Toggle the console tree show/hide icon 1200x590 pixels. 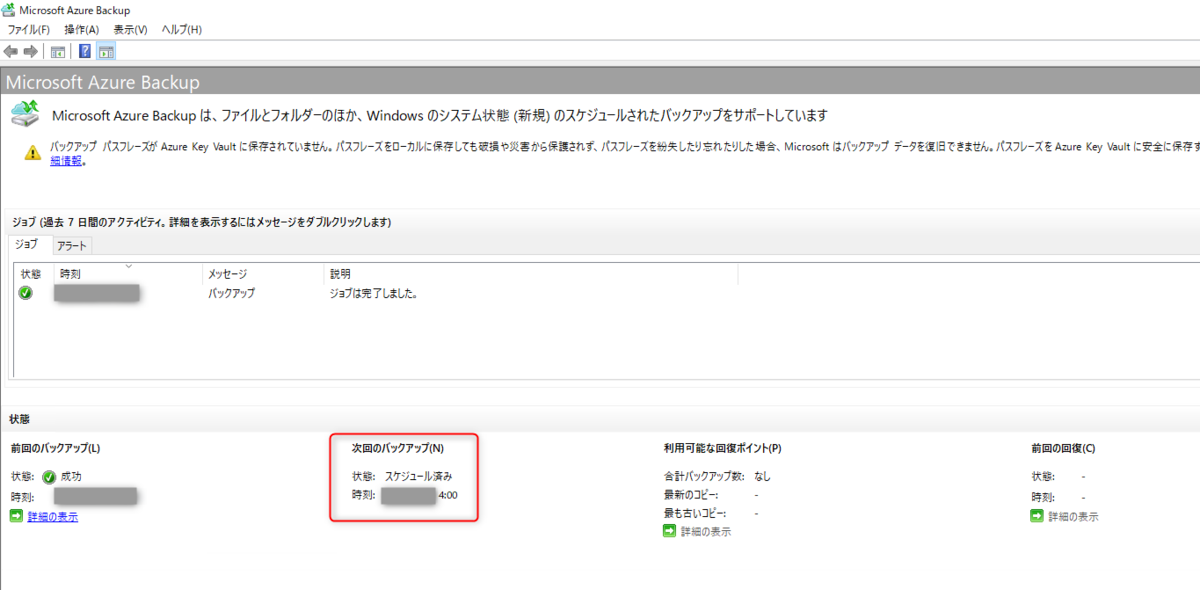(59, 51)
